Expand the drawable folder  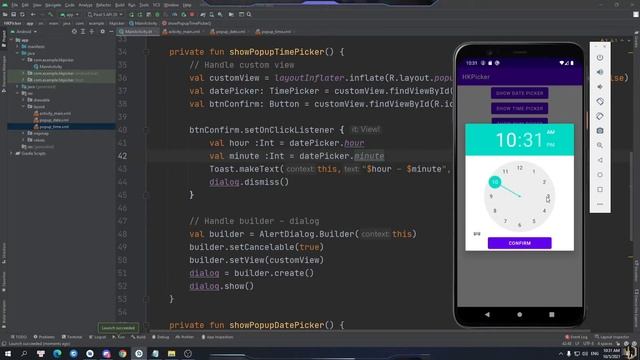(x=23, y=100)
